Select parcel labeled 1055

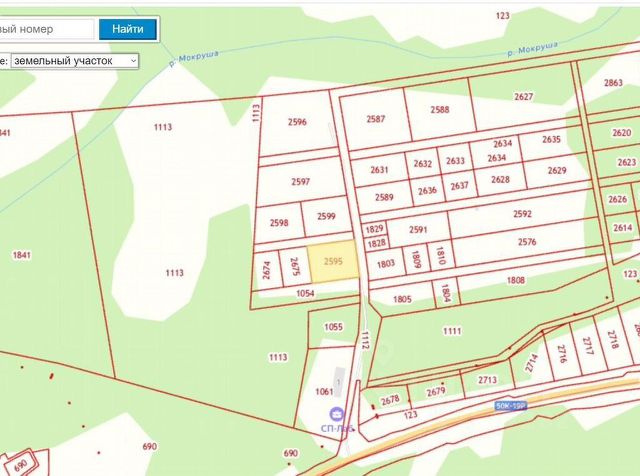333,327
